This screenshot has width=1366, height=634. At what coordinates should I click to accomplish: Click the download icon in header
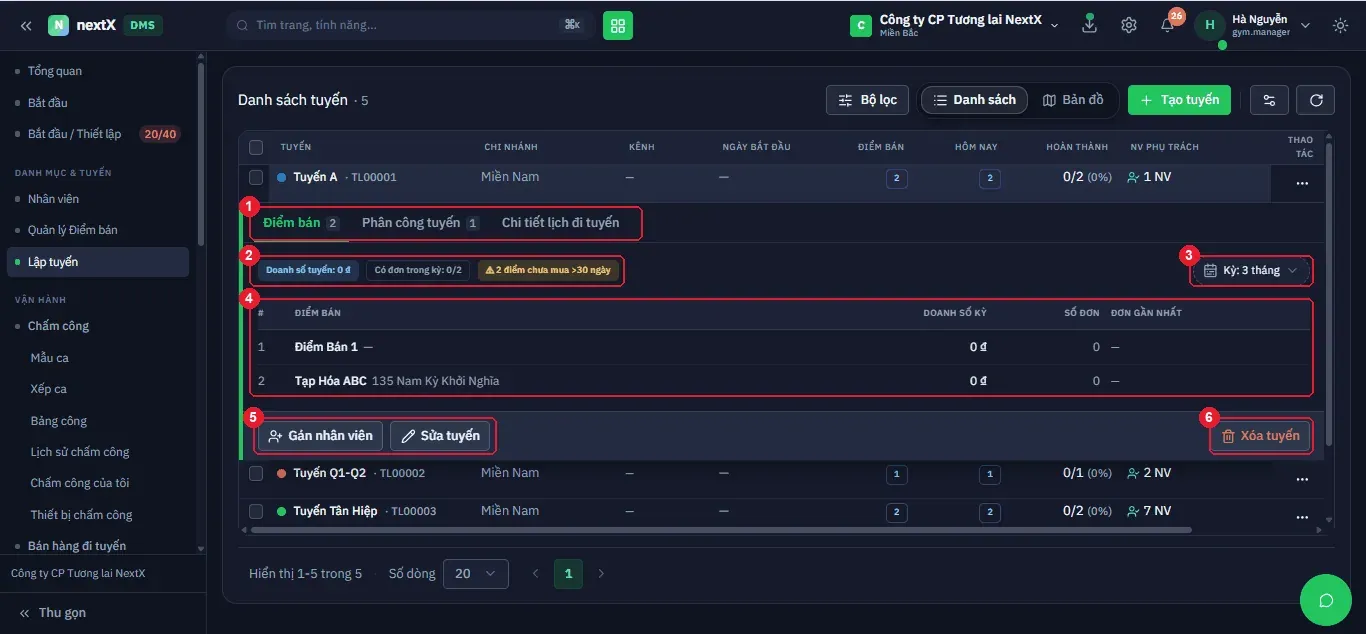click(1089, 25)
